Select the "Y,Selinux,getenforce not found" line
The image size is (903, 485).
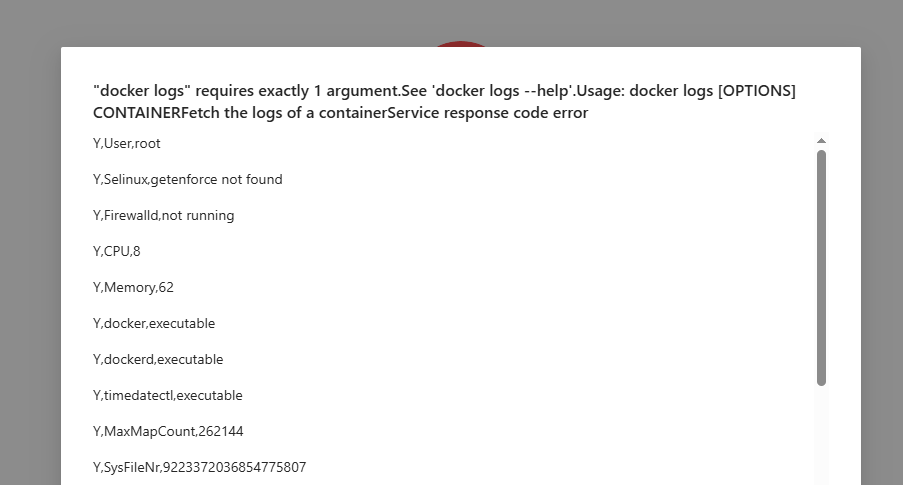click(187, 179)
